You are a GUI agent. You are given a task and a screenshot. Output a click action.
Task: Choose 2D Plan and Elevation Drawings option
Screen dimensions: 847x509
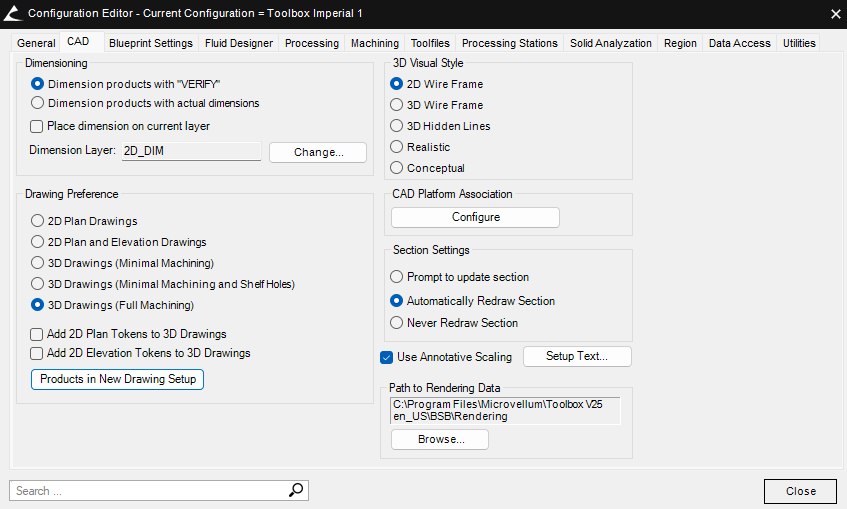tap(38, 242)
